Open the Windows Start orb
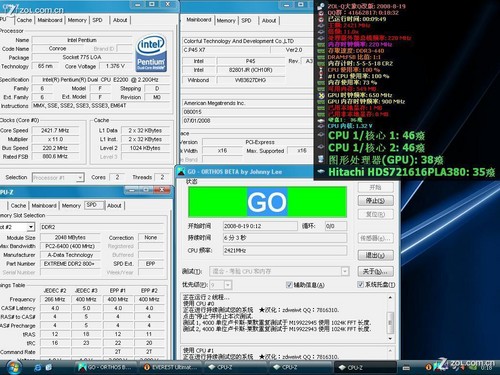This screenshot has height=375, width=500. point(14,367)
